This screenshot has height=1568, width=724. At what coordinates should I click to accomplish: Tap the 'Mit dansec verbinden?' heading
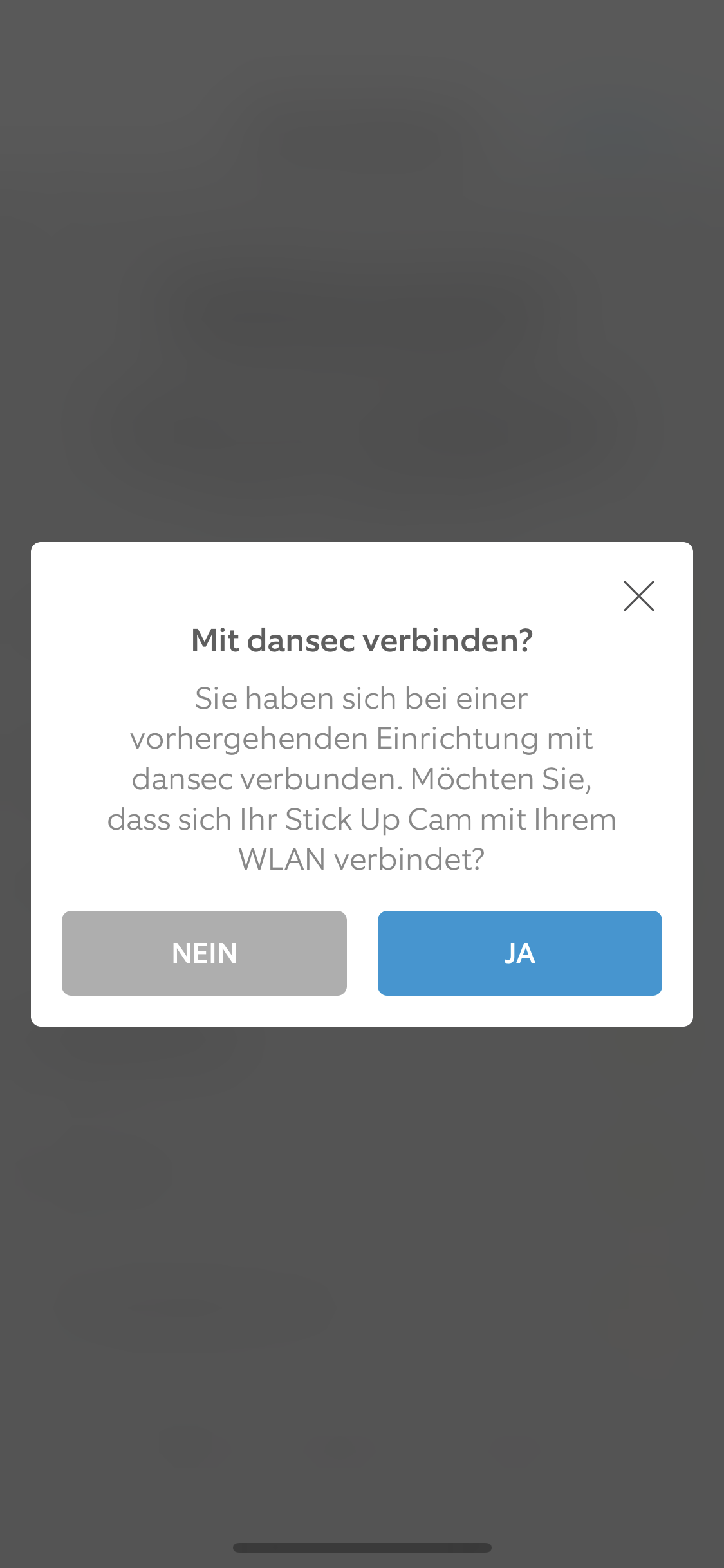[x=362, y=640]
